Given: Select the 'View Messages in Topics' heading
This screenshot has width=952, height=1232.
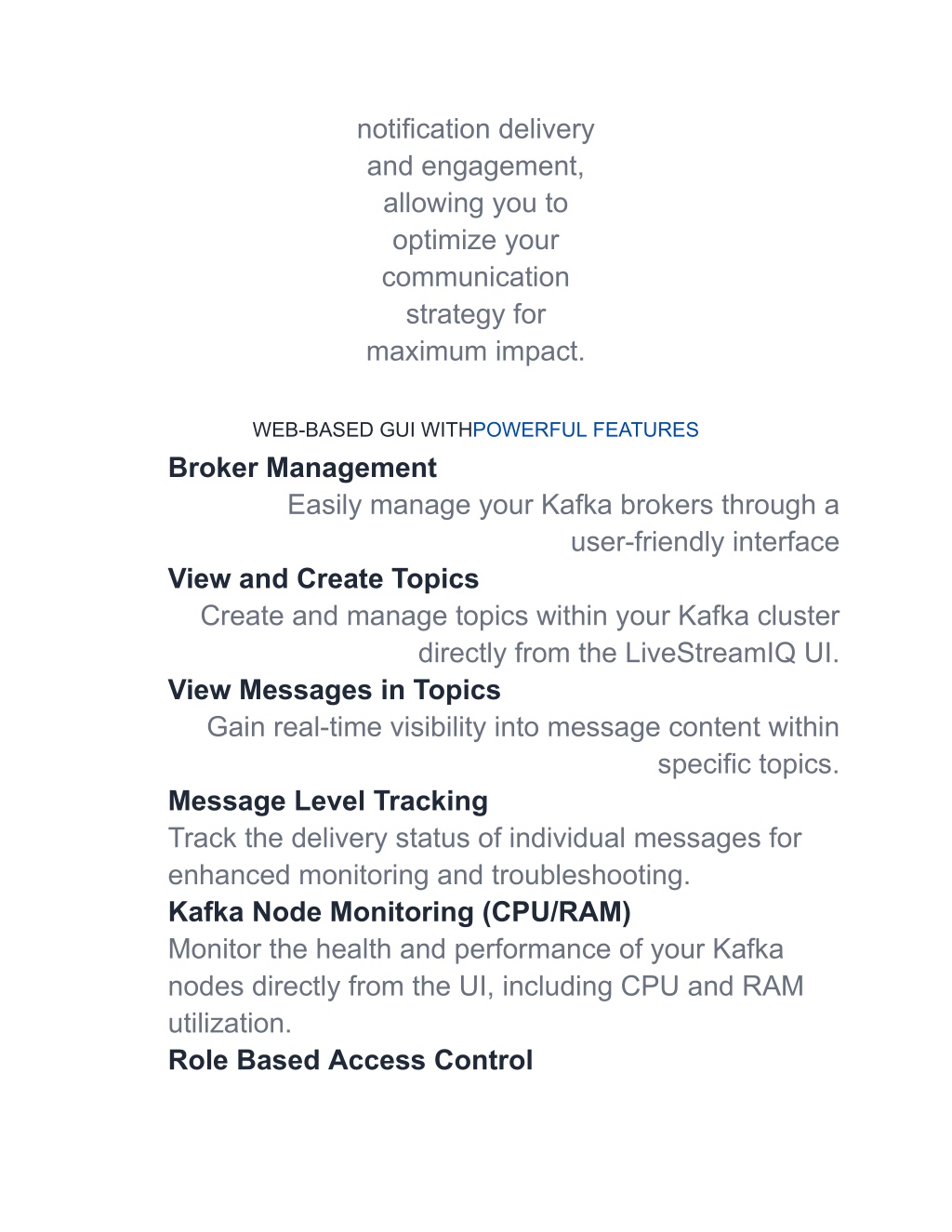Looking at the screenshot, I should coord(335,690).
